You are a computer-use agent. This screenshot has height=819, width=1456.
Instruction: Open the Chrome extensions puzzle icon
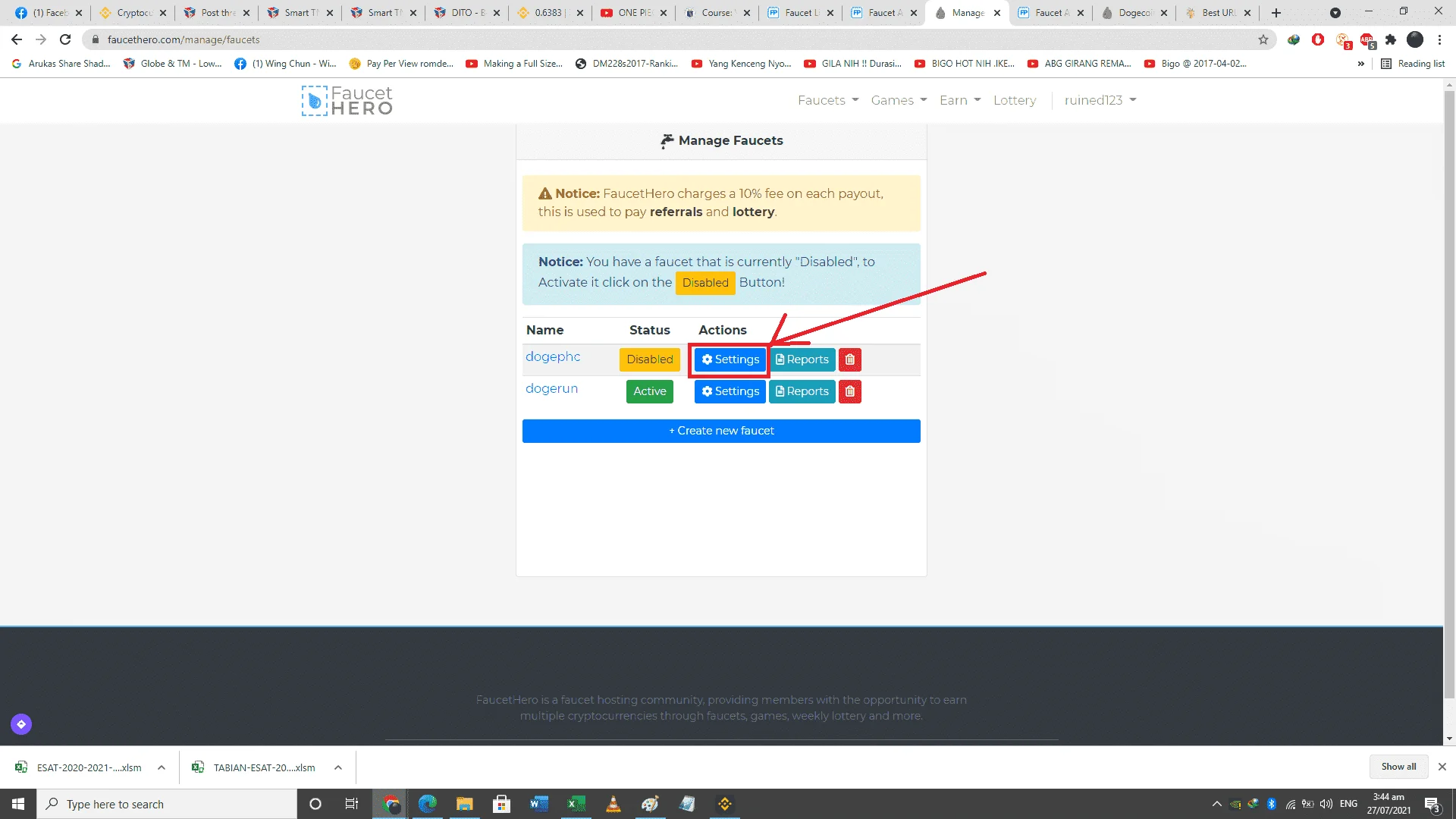tap(1391, 39)
